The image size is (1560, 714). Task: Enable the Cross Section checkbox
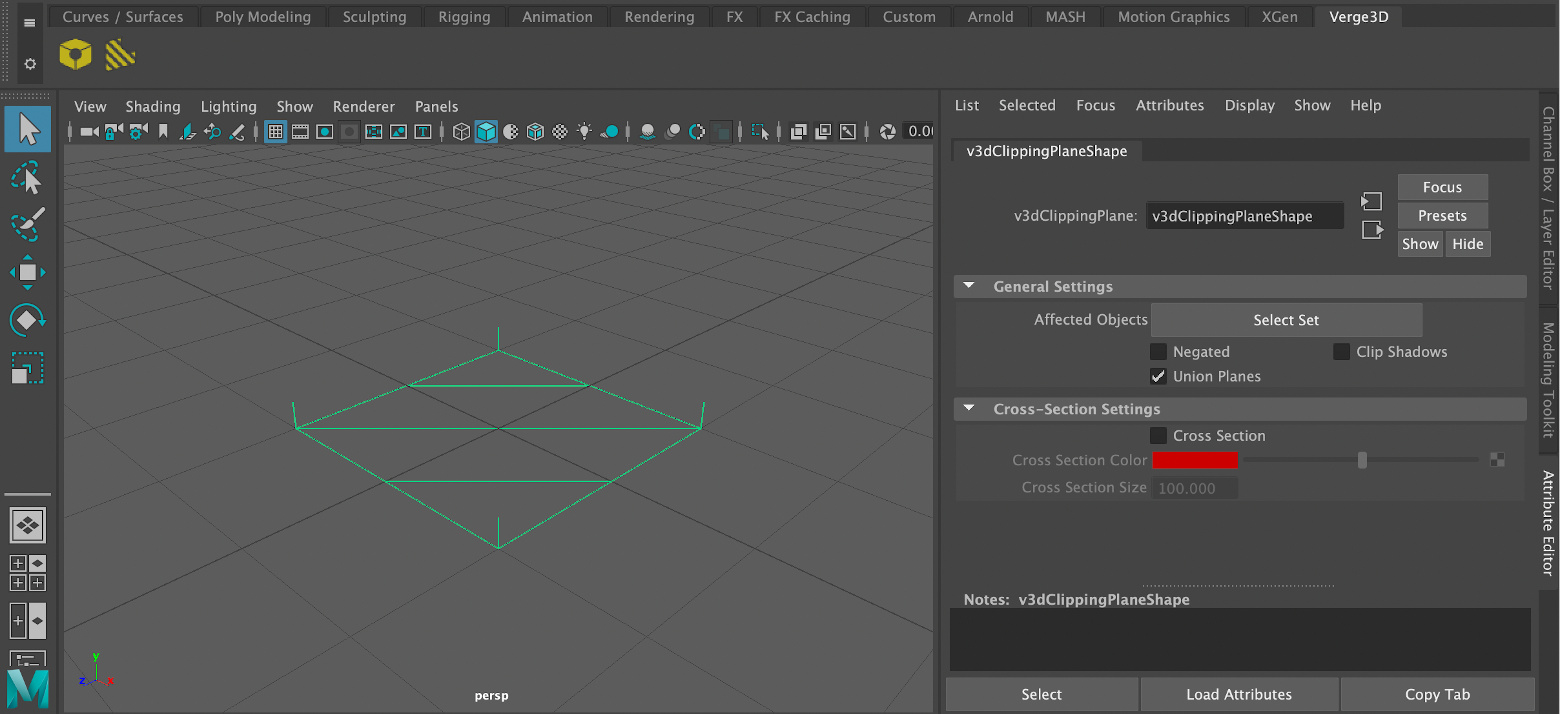[1158, 436]
